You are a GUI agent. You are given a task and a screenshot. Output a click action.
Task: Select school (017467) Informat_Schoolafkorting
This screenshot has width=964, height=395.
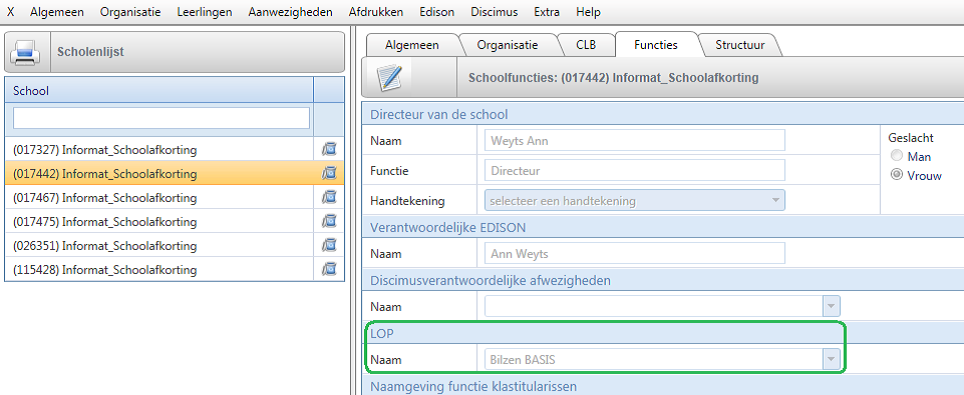(159, 198)
